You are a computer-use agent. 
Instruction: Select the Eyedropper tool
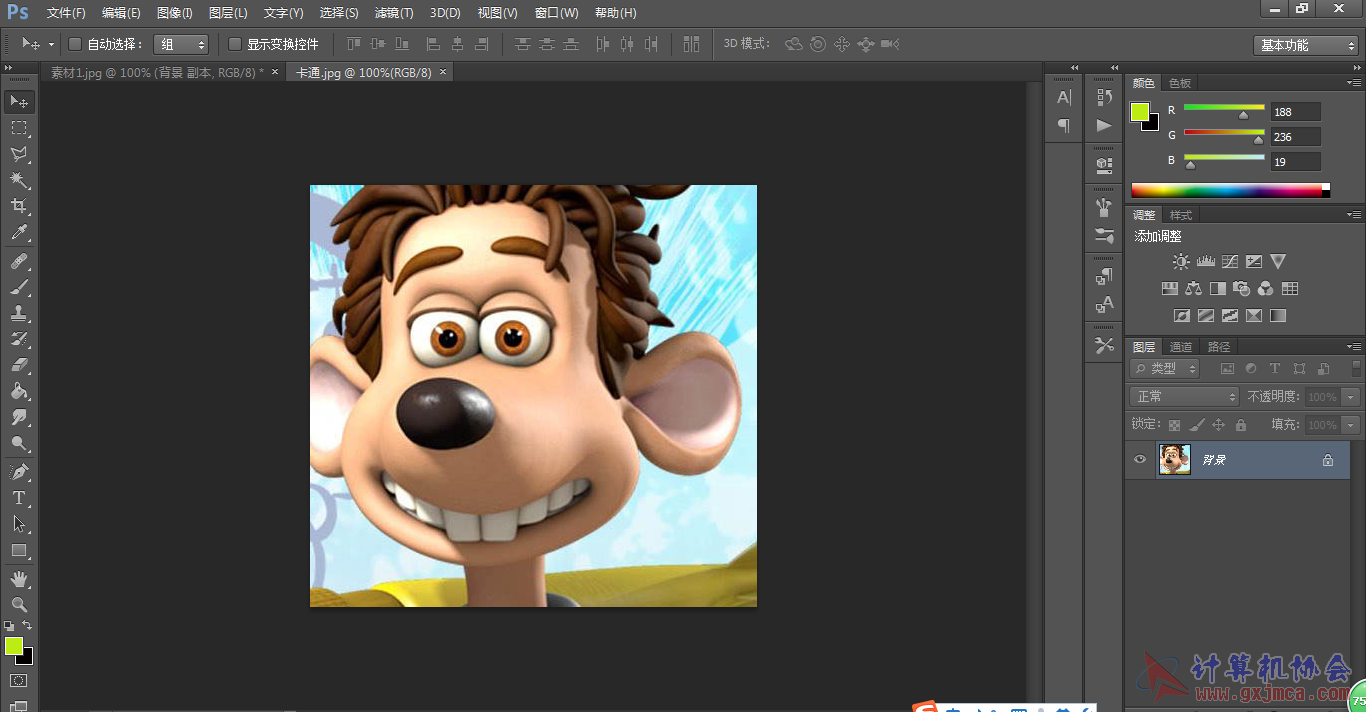pyautogui.click(x=19, y=233)
